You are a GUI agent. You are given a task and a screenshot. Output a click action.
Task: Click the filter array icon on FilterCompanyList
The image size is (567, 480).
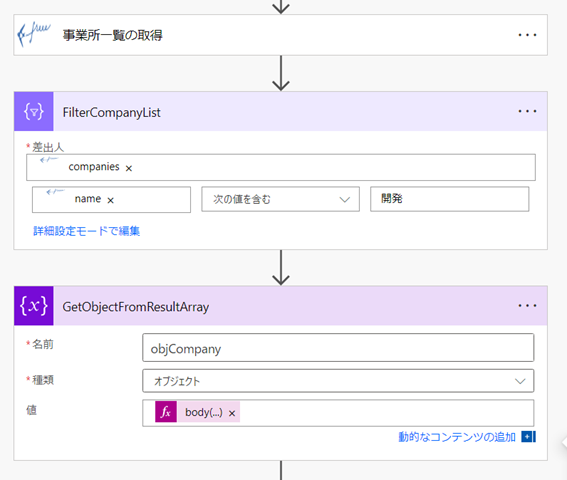click(x=34, y=111)
